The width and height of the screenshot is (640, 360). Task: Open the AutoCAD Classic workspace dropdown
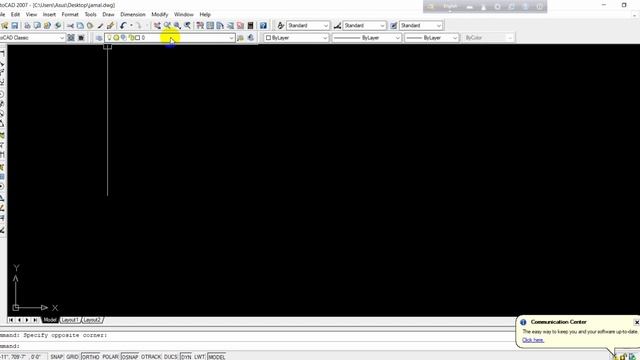[62, 38]
